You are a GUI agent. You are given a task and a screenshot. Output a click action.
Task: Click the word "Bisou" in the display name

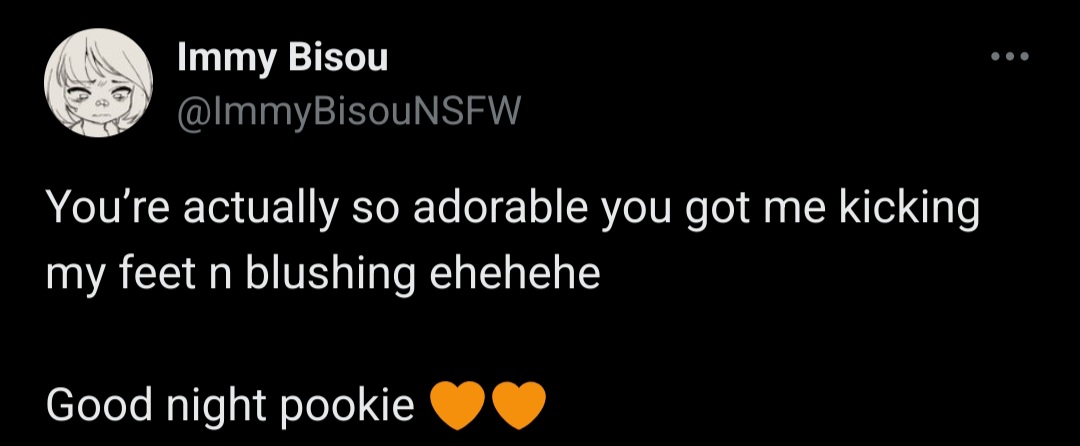point(338,57)
